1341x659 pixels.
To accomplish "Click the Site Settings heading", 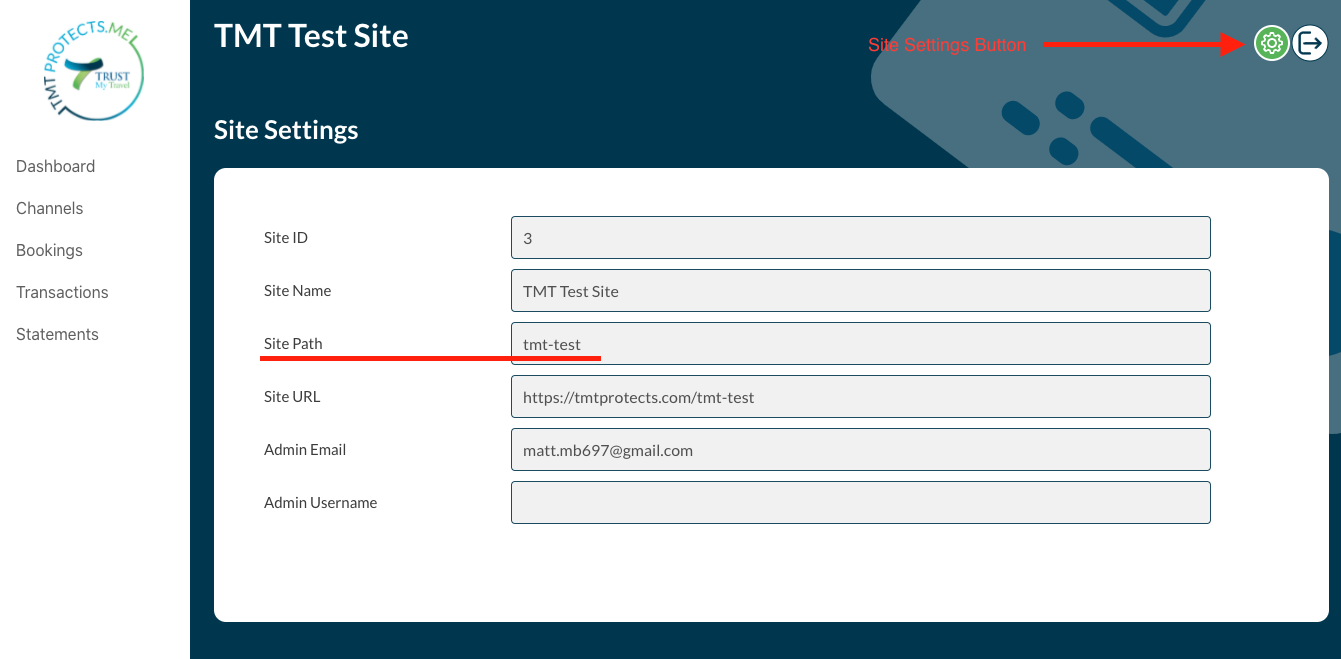I will (x=286, y=129).
